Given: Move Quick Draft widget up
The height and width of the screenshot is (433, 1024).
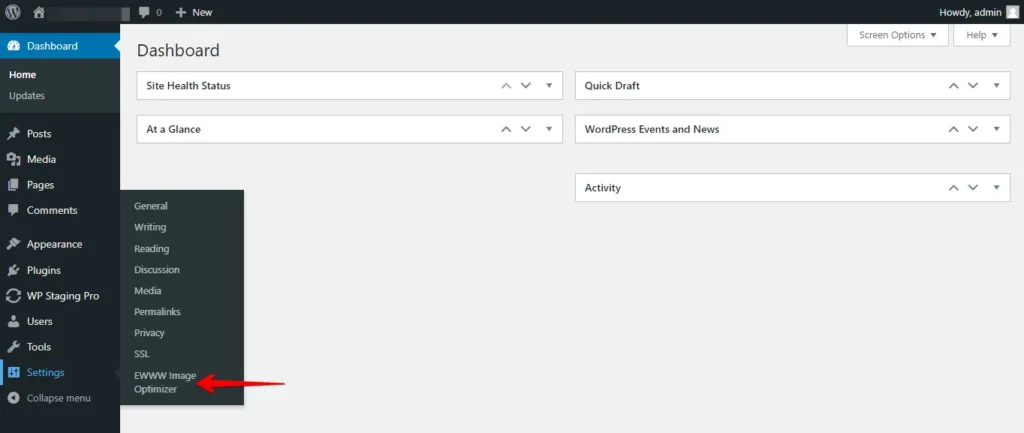Looking at the screenshot, I should 953,86.
